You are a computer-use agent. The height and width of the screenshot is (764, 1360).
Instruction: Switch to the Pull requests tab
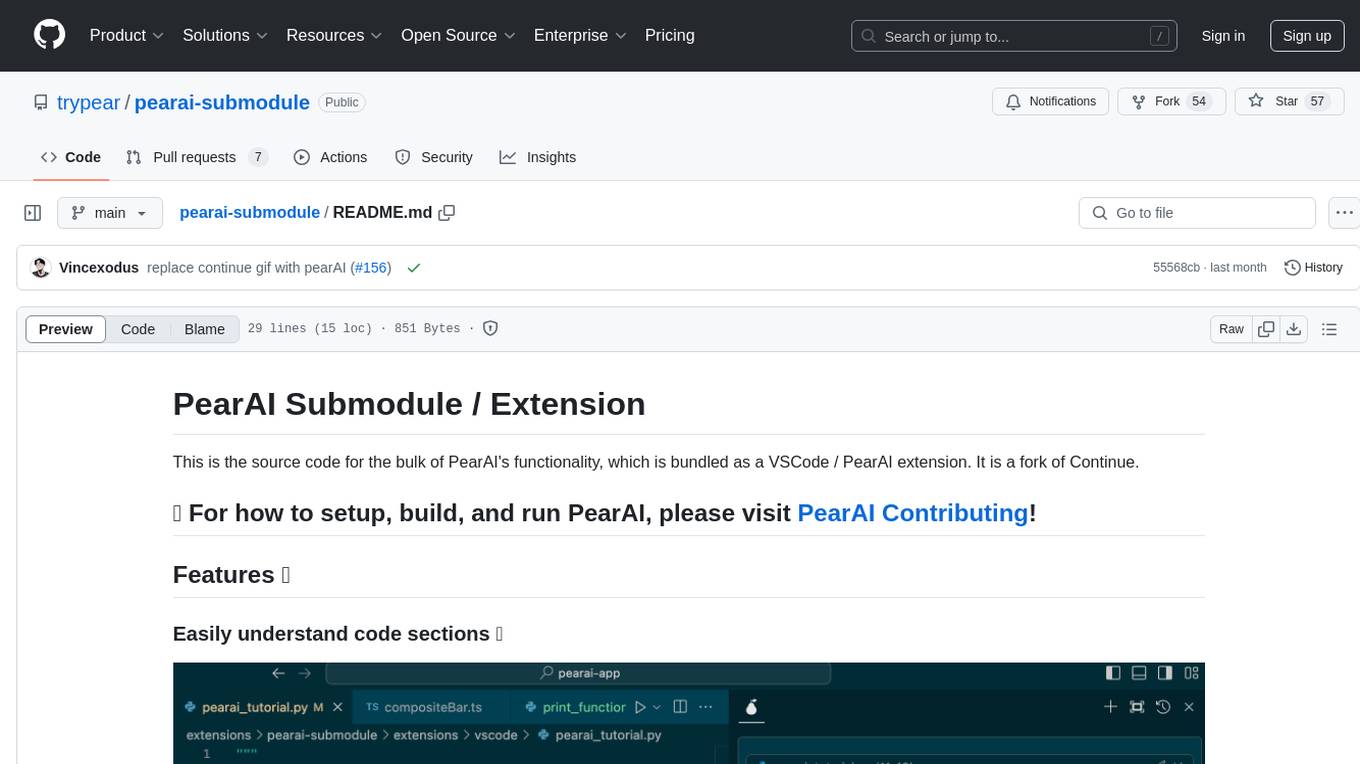coord(197,157)
